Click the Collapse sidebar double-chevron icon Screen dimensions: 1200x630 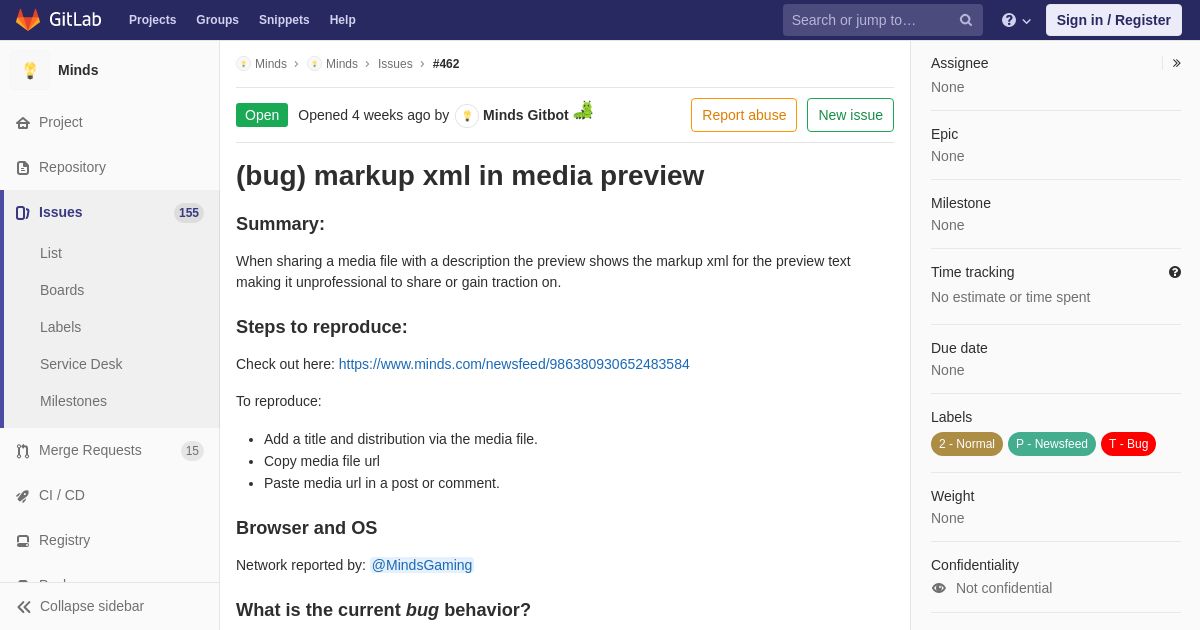(24, 607)
